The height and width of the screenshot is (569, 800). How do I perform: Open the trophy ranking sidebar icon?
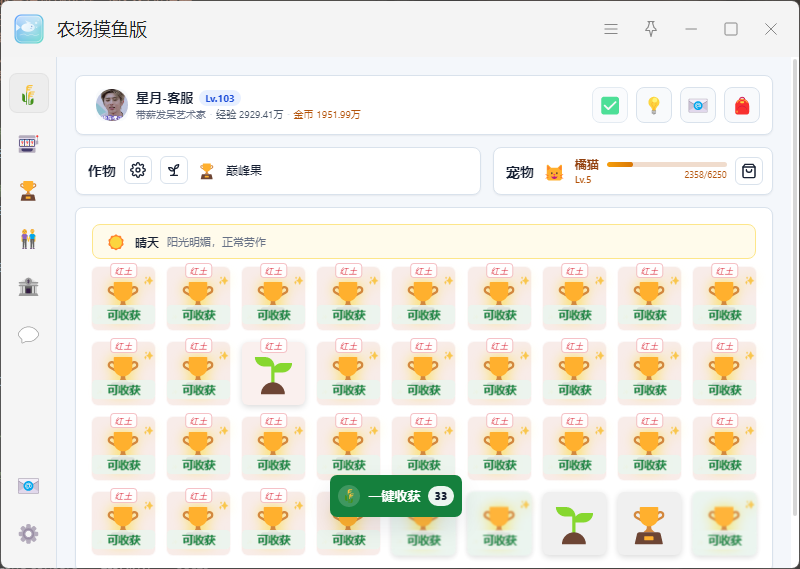[28, 191]
